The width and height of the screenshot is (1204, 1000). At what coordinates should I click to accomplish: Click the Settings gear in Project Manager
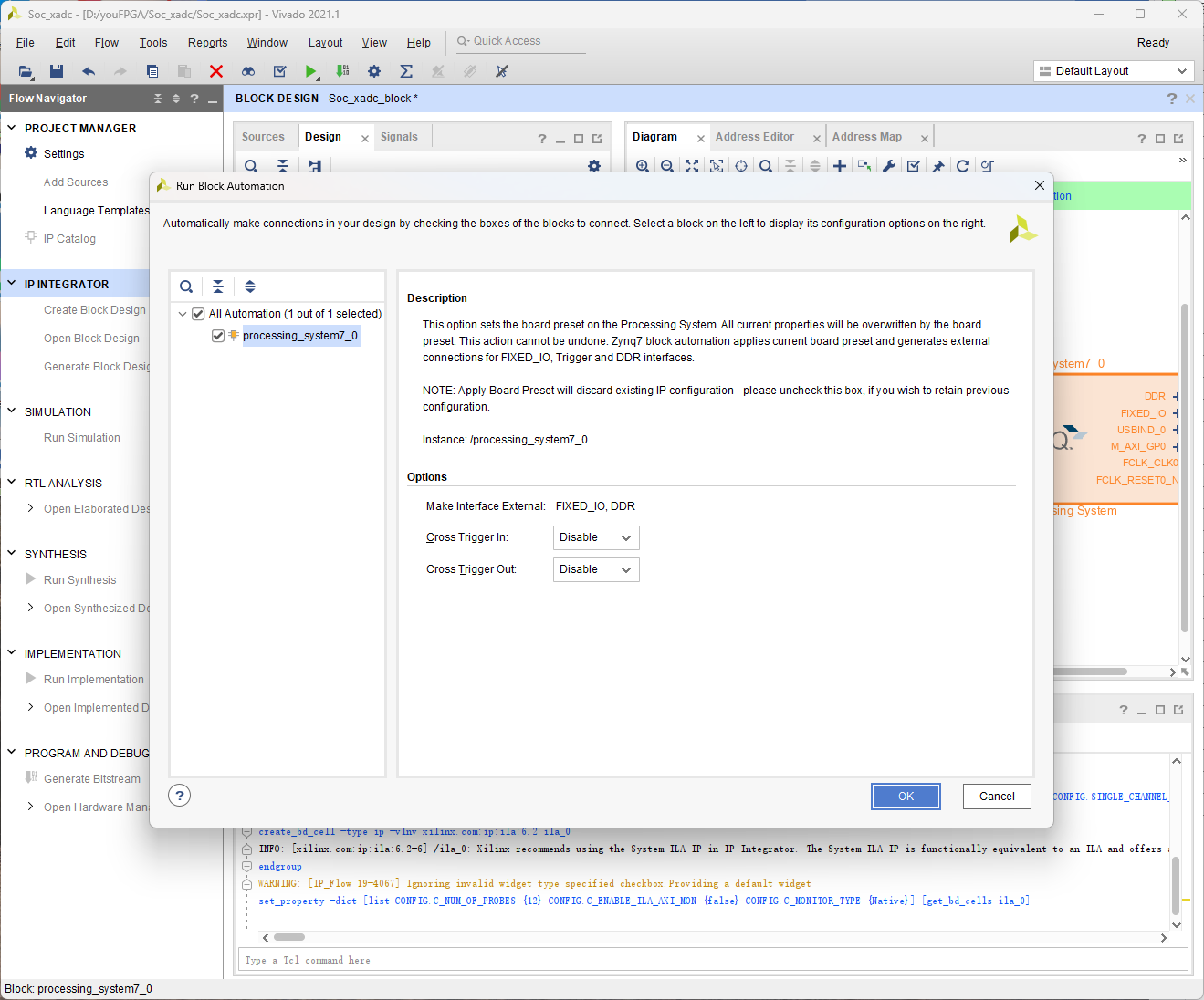pyautogui.click(x=31, y=153)
